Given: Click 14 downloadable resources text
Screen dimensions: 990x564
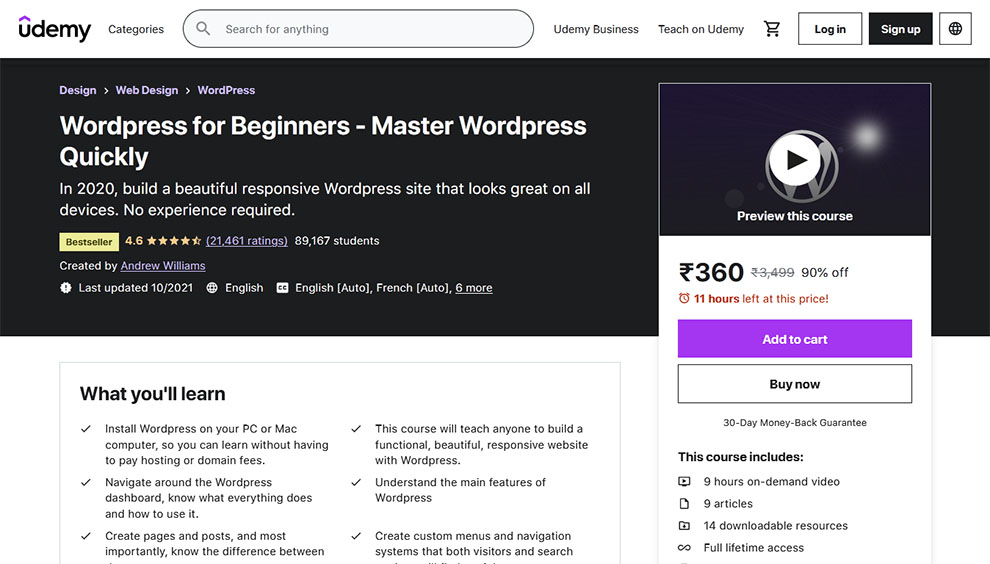Looking at the screenshot, I should 775,525.
